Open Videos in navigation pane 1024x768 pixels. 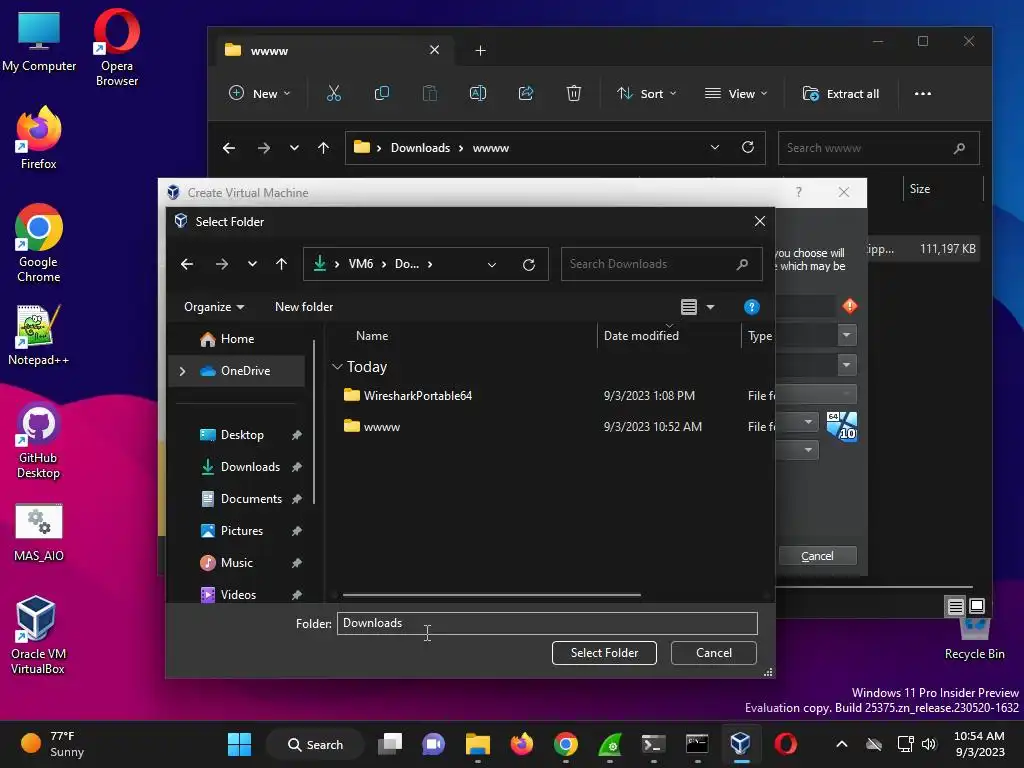(238, 595)
